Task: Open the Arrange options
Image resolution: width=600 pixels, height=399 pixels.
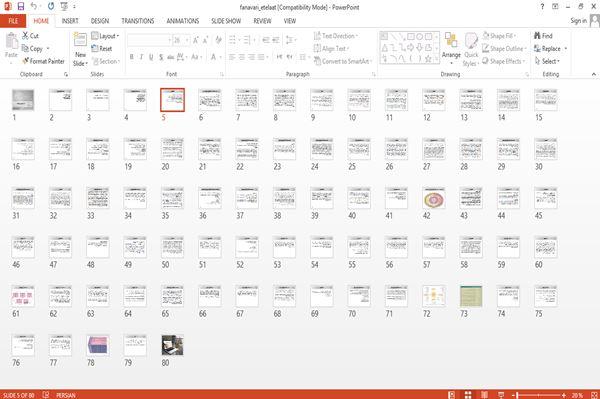Action: (x=451, y=49)
